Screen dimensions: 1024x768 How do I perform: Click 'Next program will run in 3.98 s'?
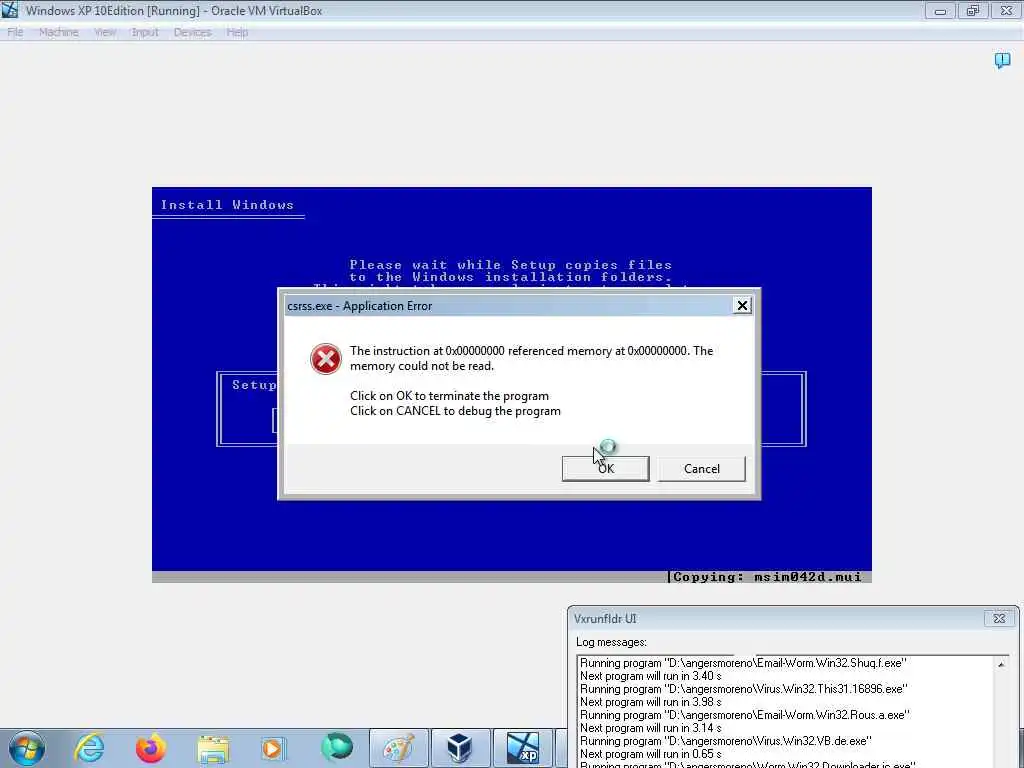(x=651, y=702)
